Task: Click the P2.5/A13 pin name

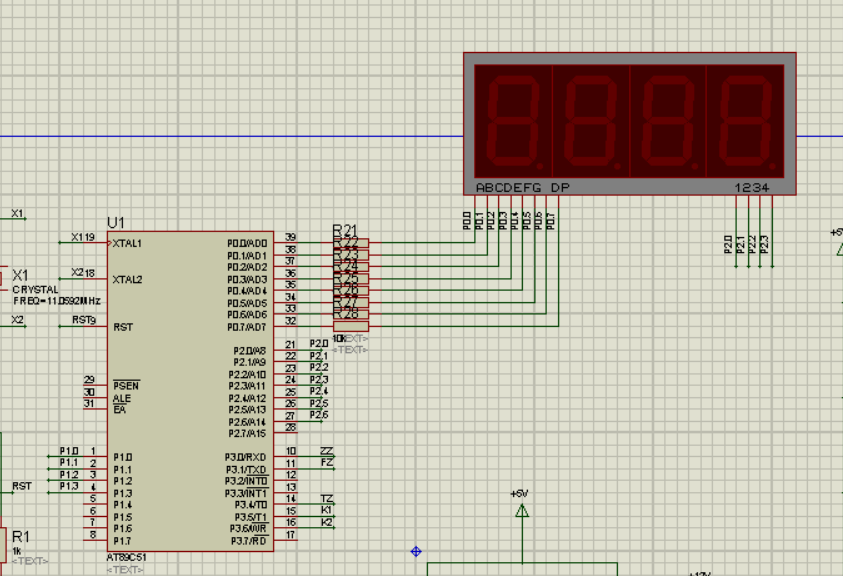Action: tap(247, 410)
